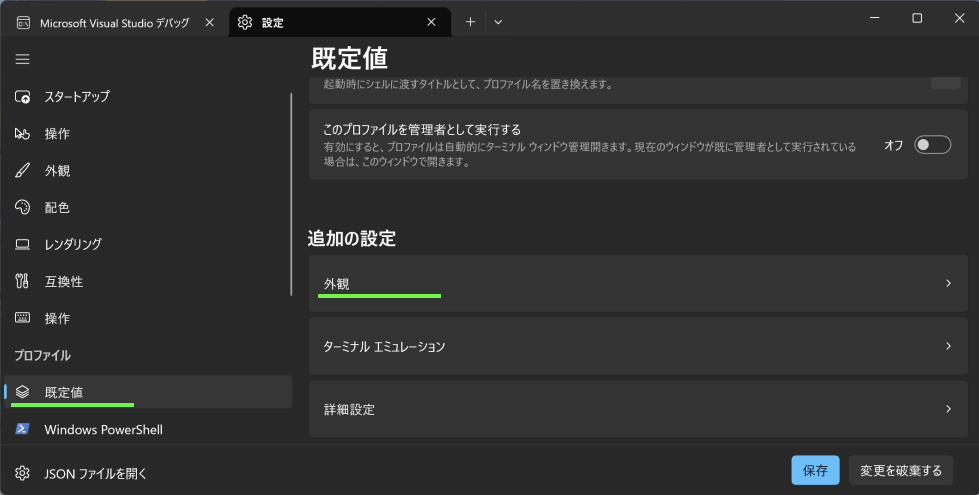979x495 pixels.
Task: Click the monitor icon for レンダリング
Action: [x=22, y=244]
